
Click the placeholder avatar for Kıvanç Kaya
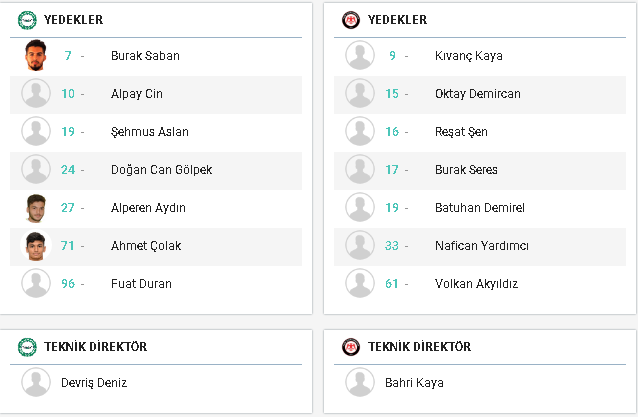click(x=360, y=55)
